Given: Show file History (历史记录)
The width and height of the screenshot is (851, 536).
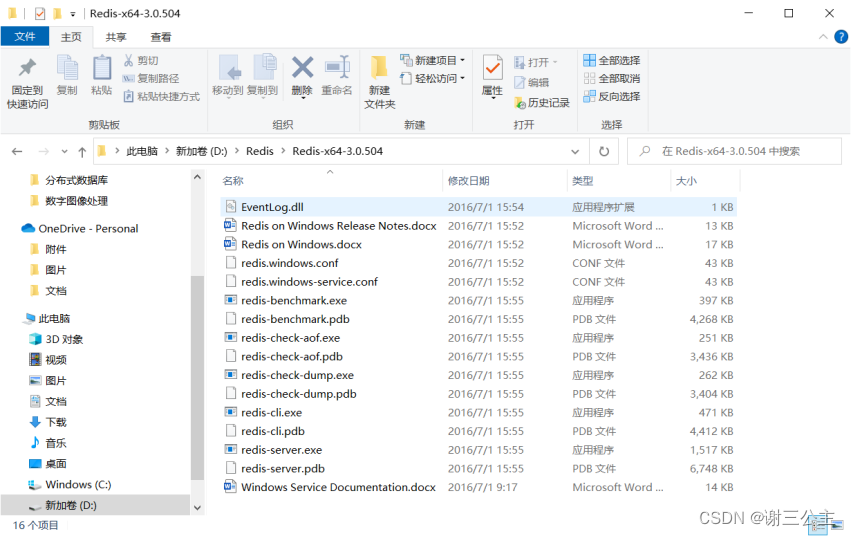Looking at the screenshot, I should coord(542,103).
